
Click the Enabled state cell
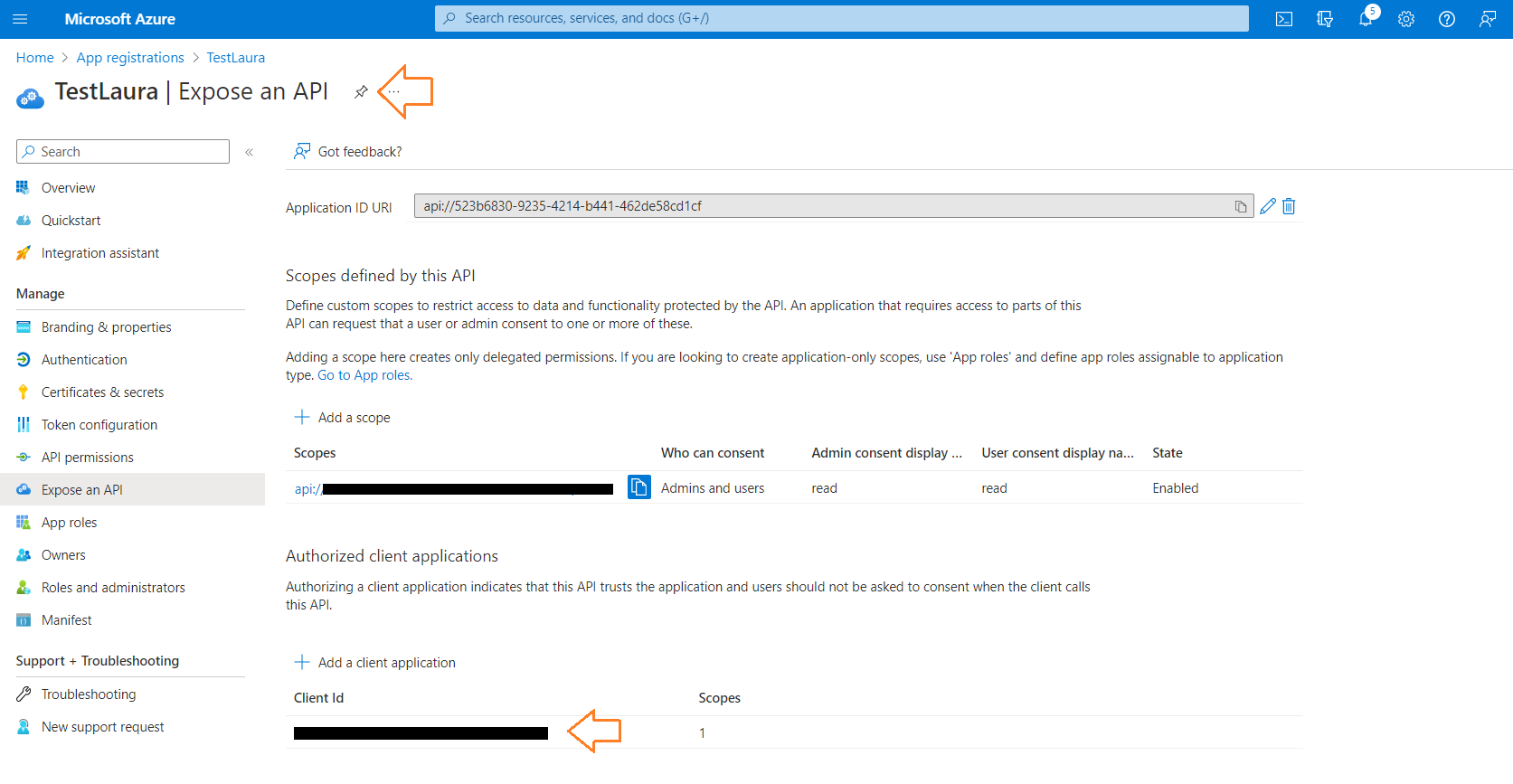click(x=1176, y=488)
